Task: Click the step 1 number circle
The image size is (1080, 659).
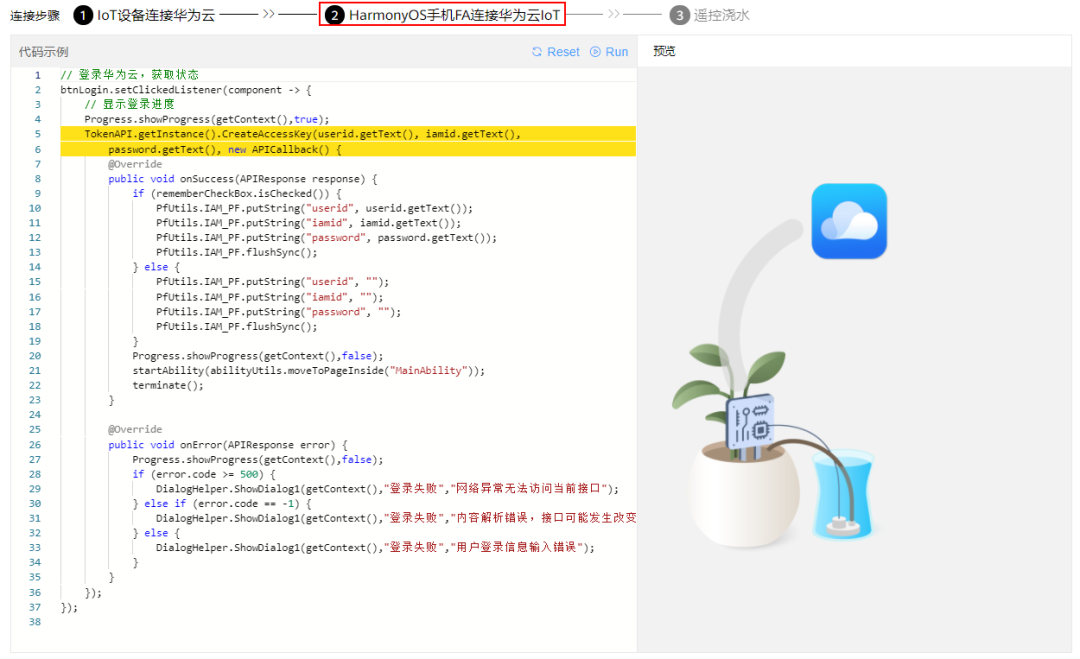Action: coord(82,15)
